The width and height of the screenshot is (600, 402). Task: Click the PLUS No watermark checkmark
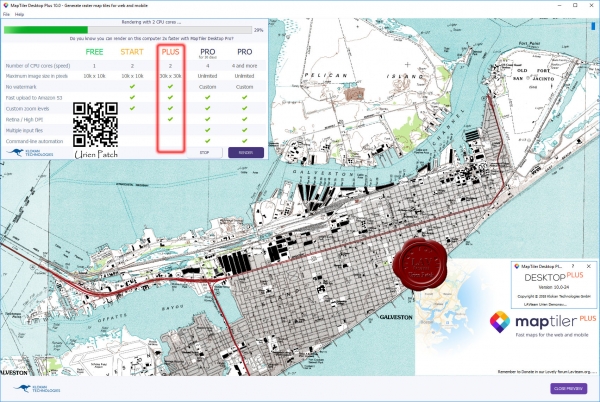(x=170, y=86)
